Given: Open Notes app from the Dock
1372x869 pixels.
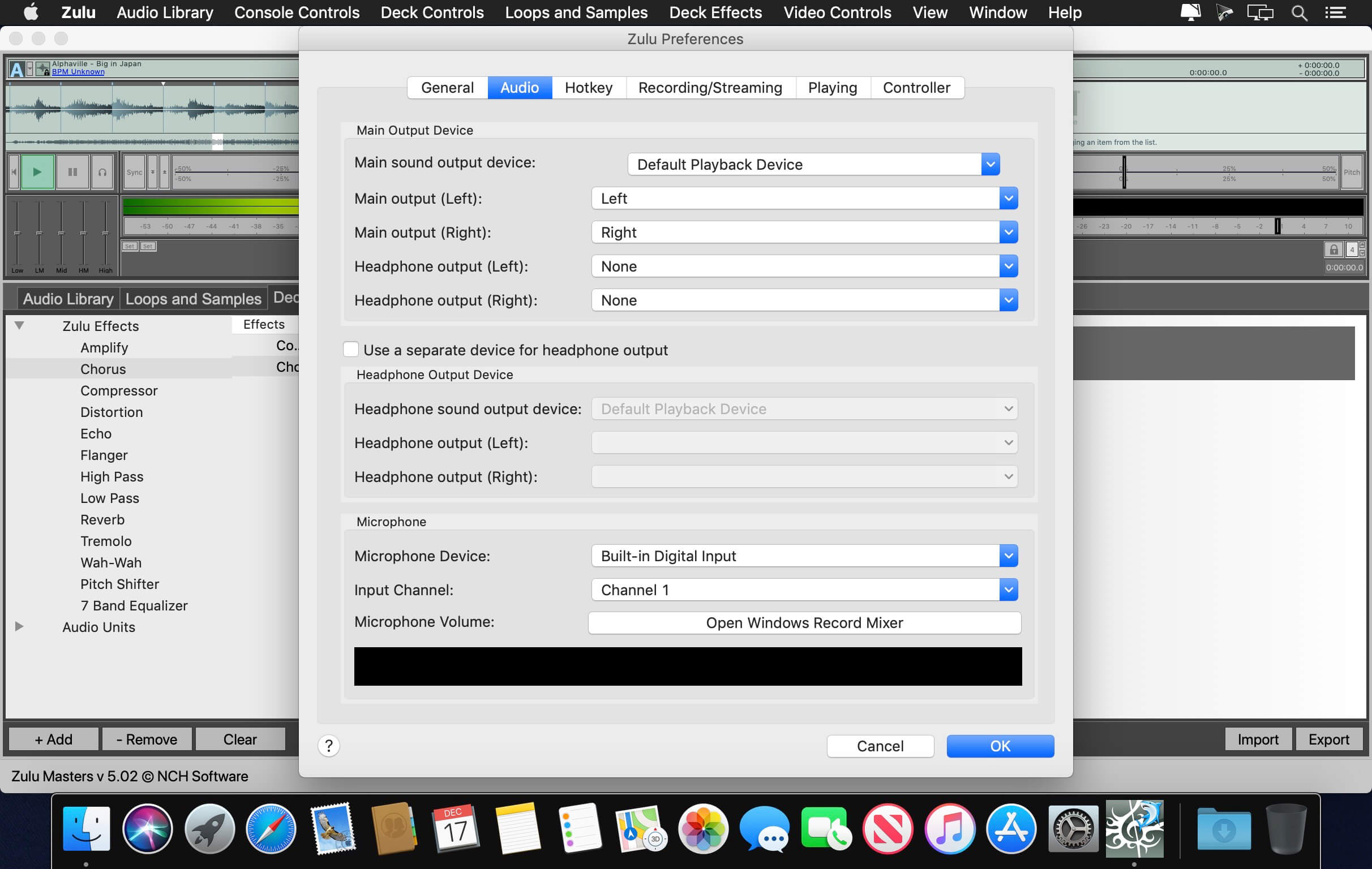Looking at the screenshot, I should [x=517, y=828].
